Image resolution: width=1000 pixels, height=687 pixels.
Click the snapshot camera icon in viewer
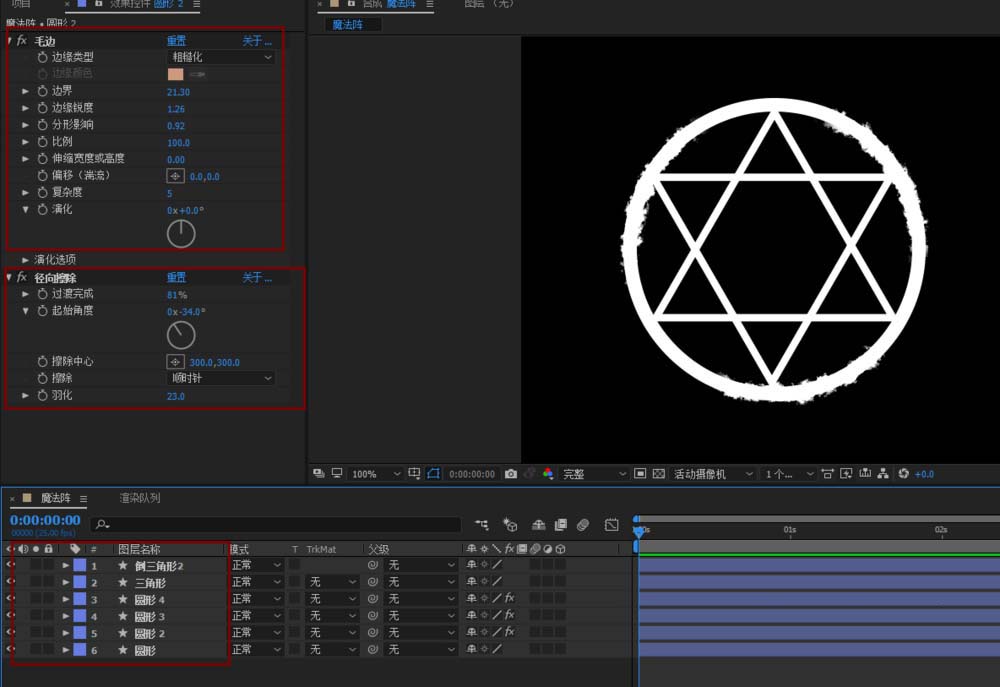(x=511, y=474)
